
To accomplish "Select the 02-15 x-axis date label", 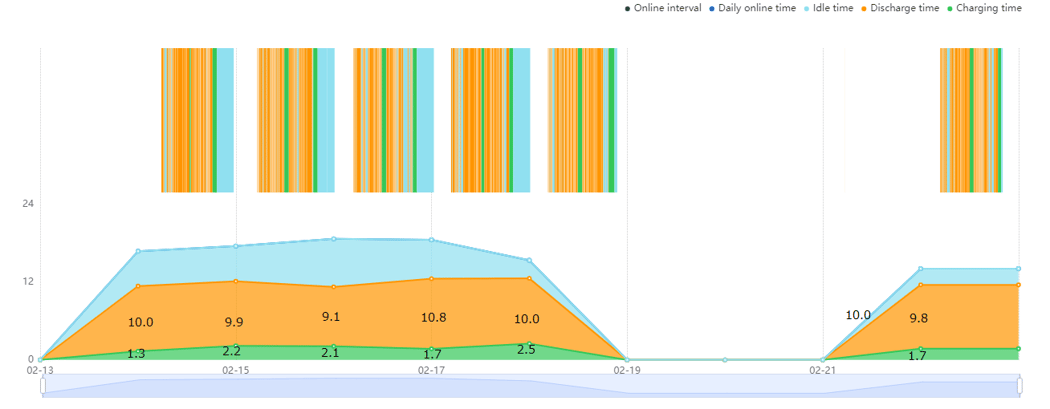I will tap(236, 370).
